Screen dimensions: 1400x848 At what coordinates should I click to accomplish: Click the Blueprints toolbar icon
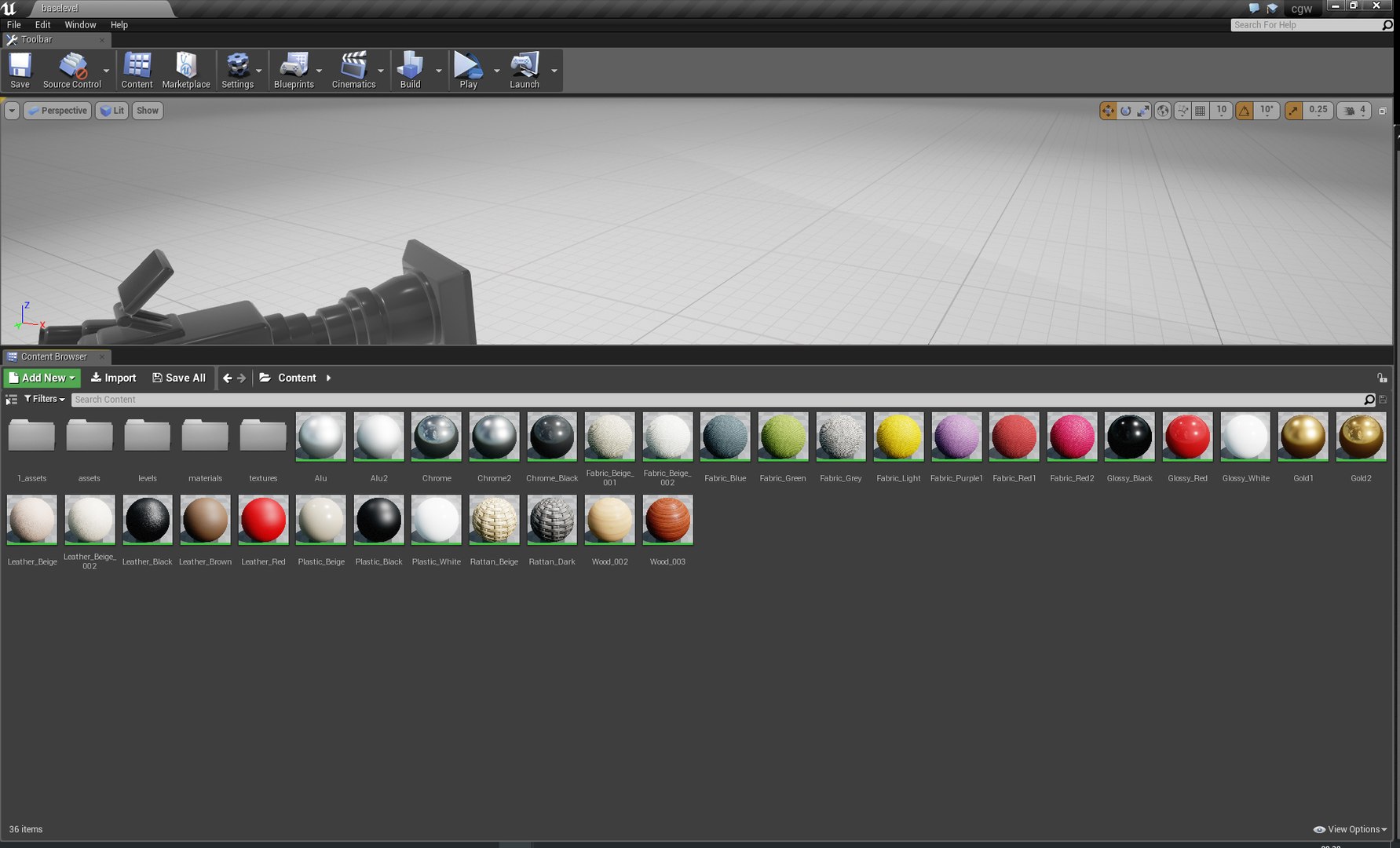pos(294,70)
